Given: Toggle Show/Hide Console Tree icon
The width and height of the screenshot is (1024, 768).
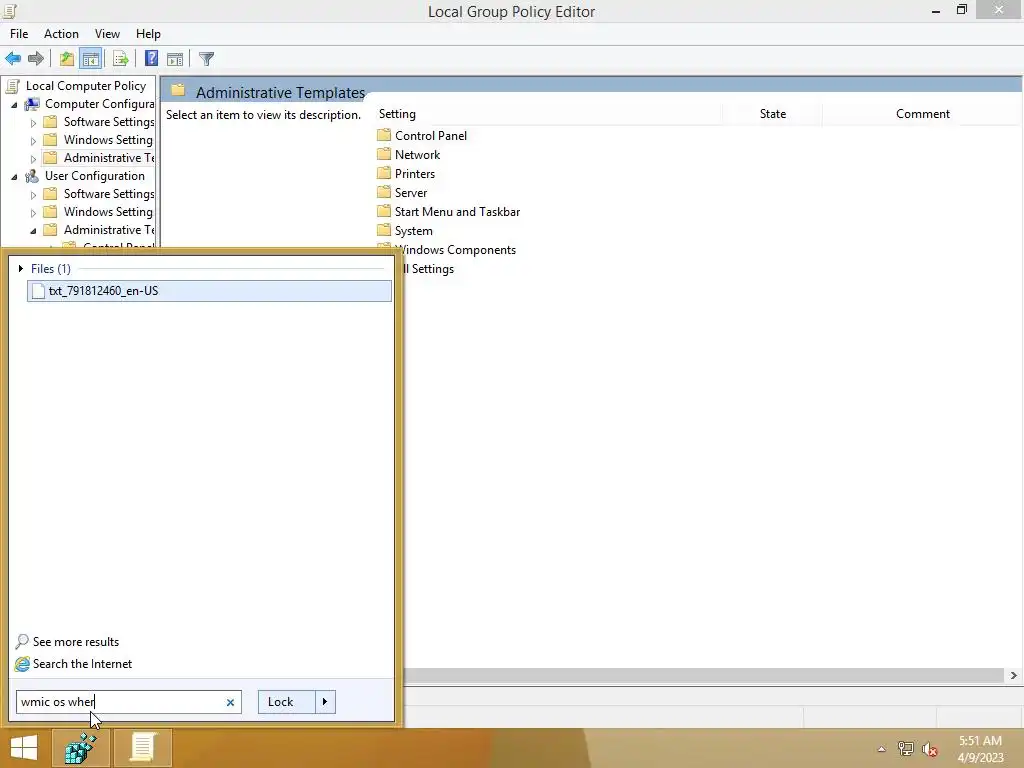Looking at the screenshot, I should tap(91, 59).
